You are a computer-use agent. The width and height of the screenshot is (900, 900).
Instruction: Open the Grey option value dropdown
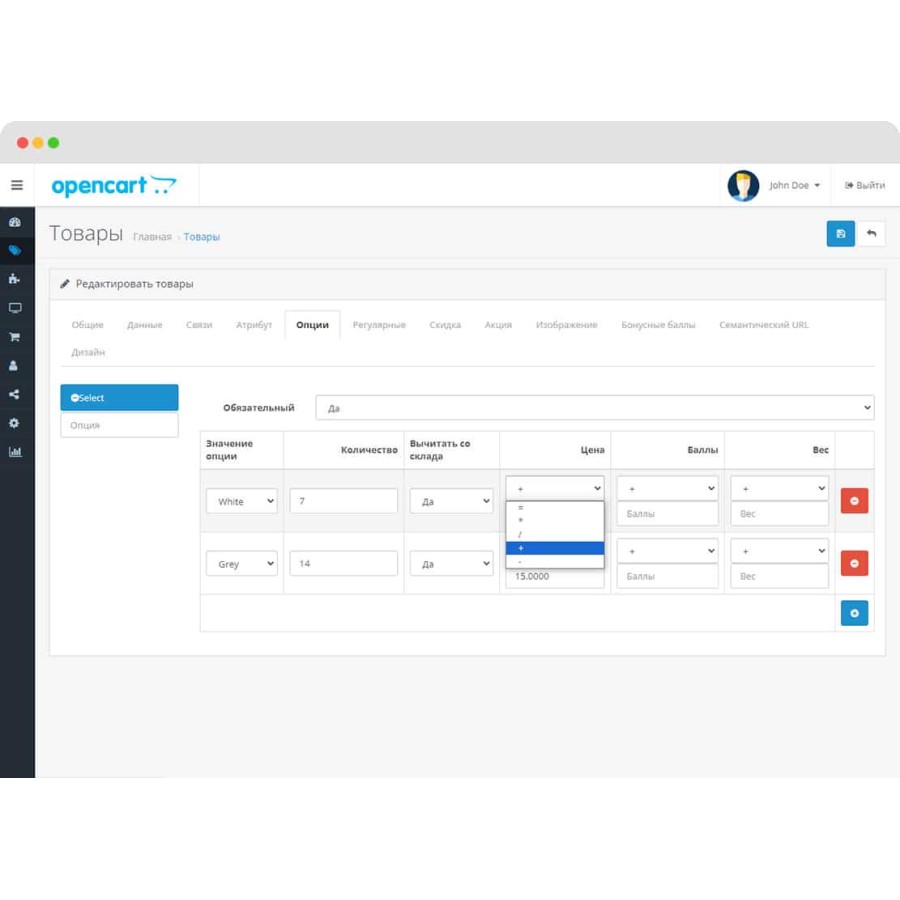tap(242, 564)
